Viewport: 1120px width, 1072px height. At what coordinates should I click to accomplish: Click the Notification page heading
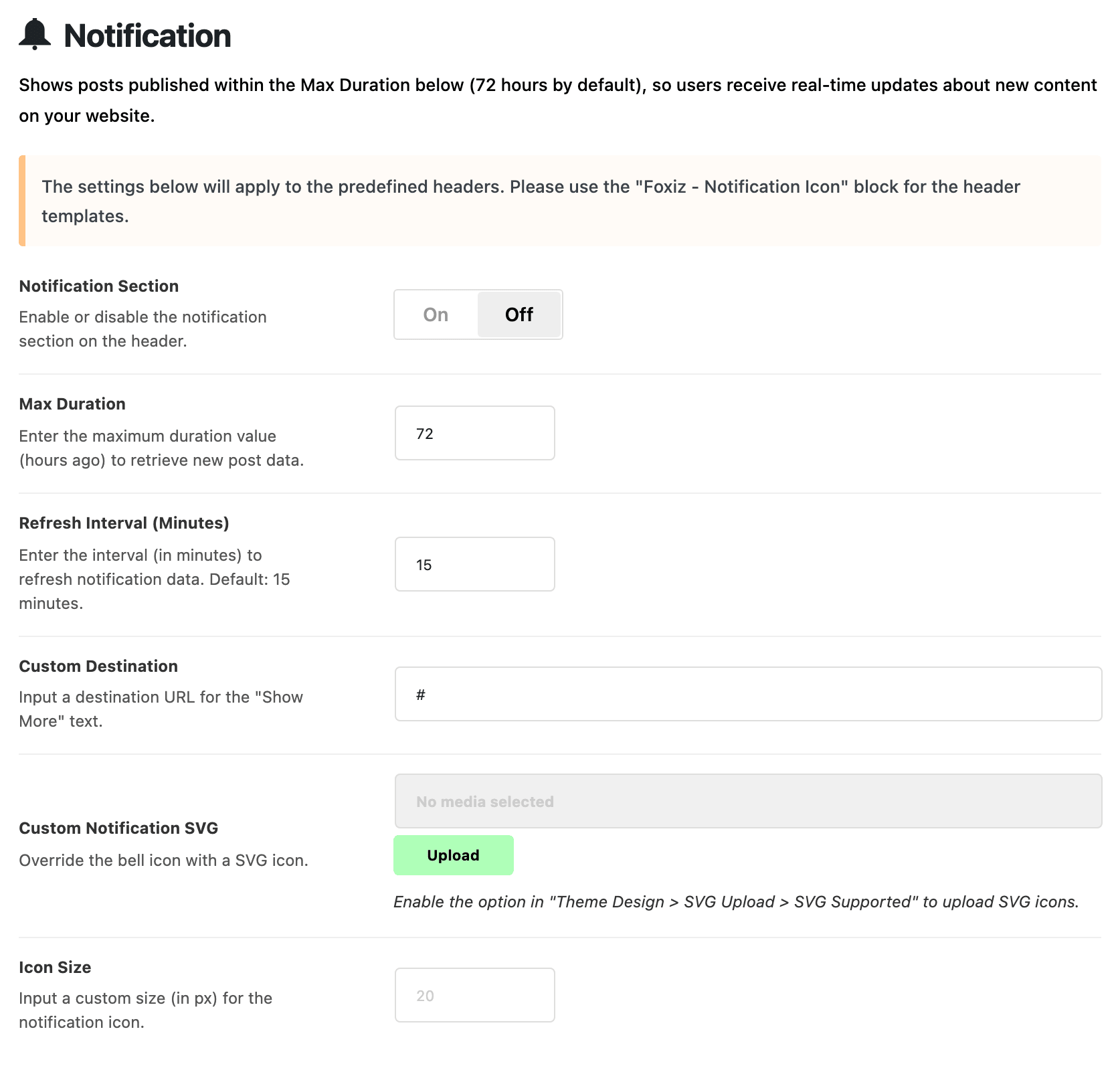[147, 35]
